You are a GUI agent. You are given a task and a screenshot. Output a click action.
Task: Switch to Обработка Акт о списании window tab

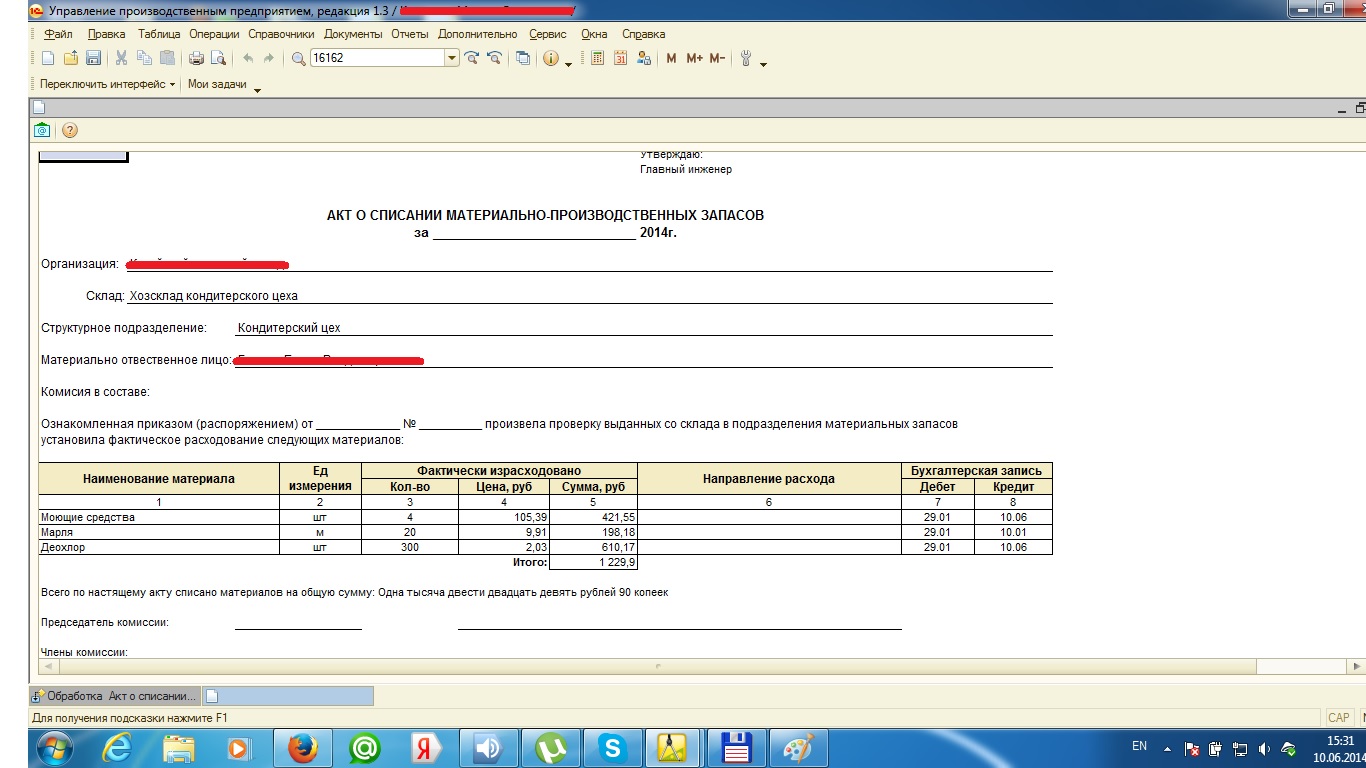[114, 696]
